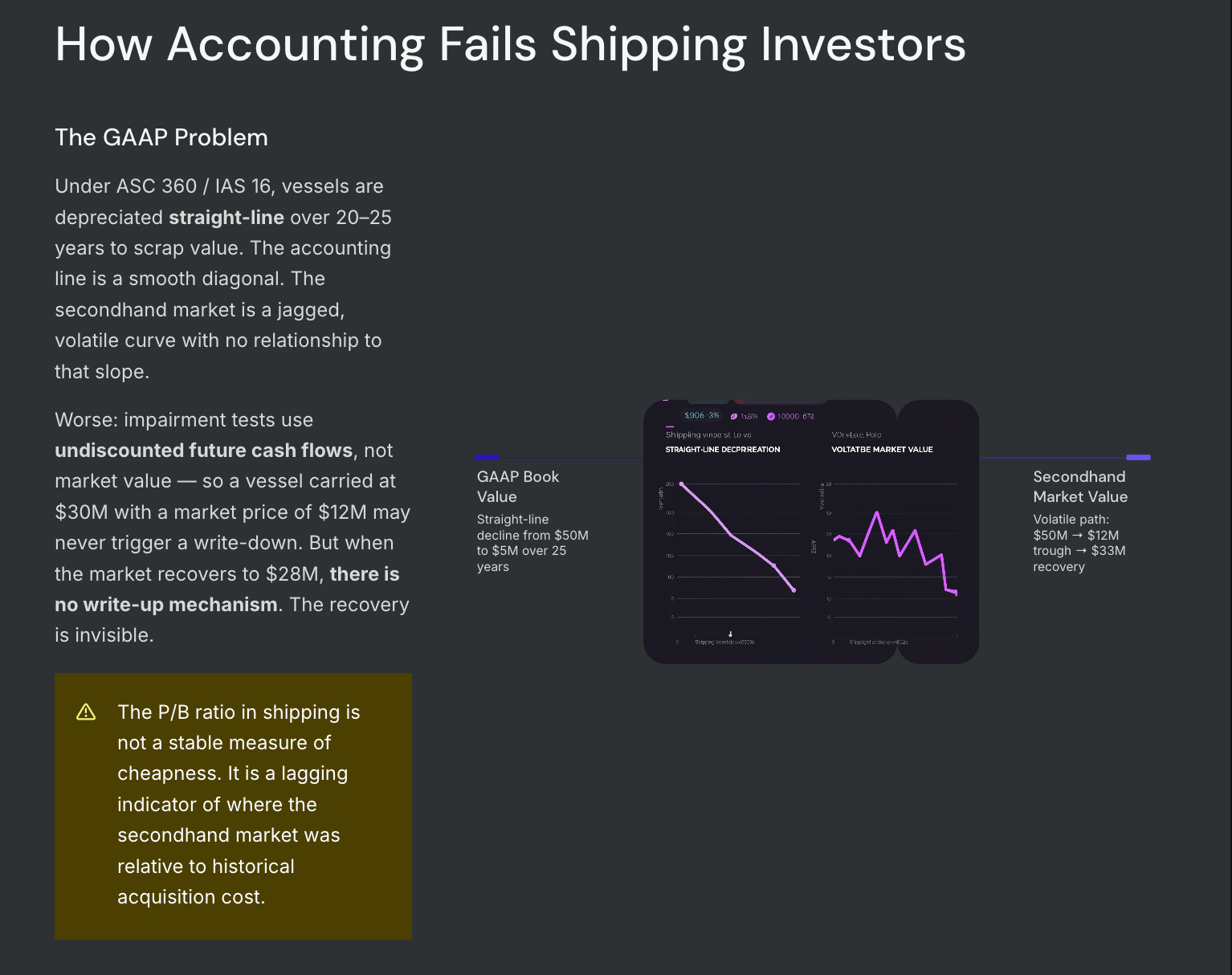Select The GAAP Problem heading
The image size is (1232, 975).
(x=161, y=137)
